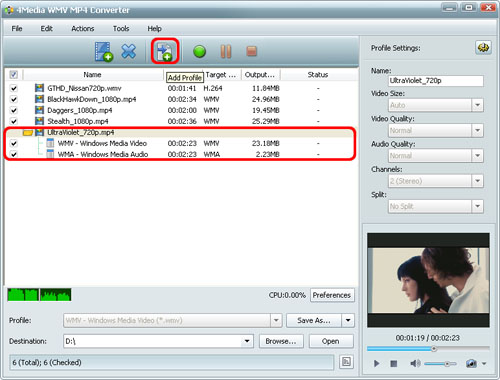Open the Split dropdown

pos(477,206)
